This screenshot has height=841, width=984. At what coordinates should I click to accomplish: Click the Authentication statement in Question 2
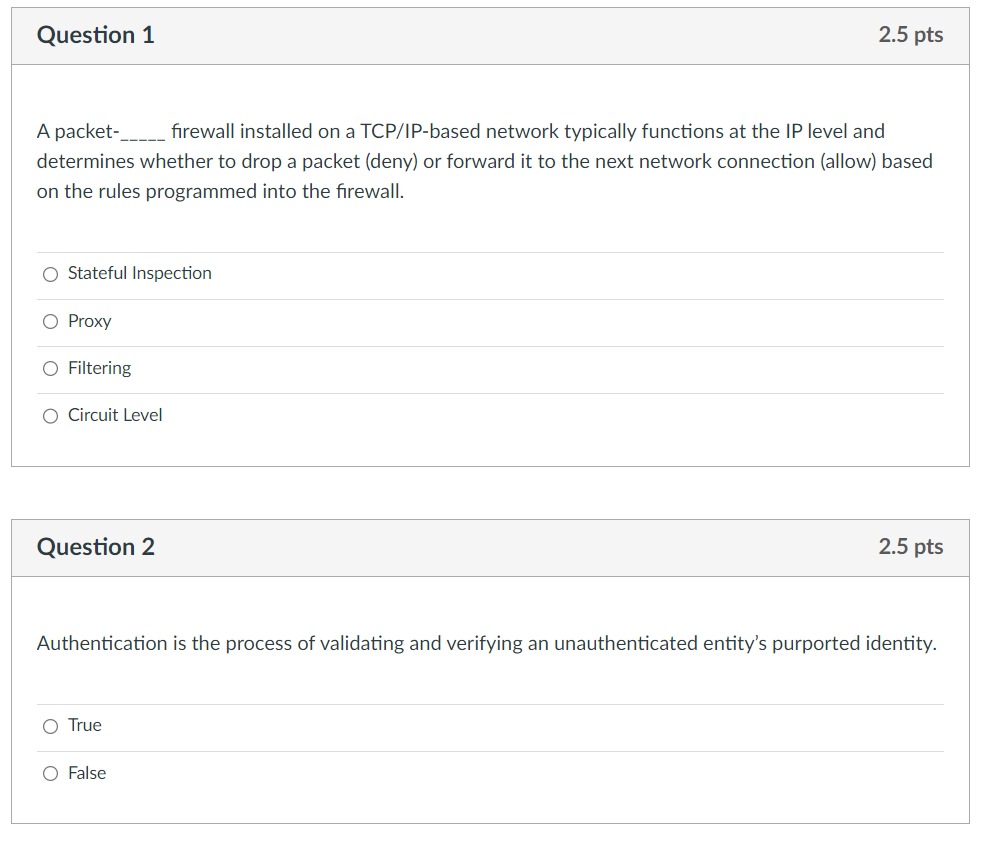click(486, 644)
